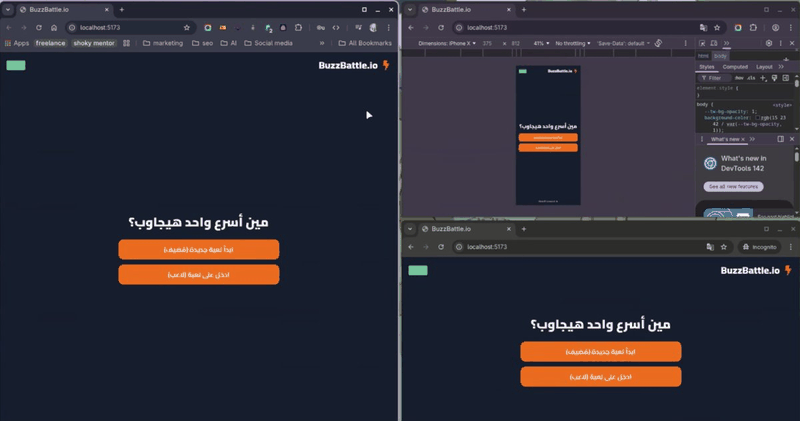Toggle the .cls element classes button
The image size is (800, 421).
tap(751, 78)
